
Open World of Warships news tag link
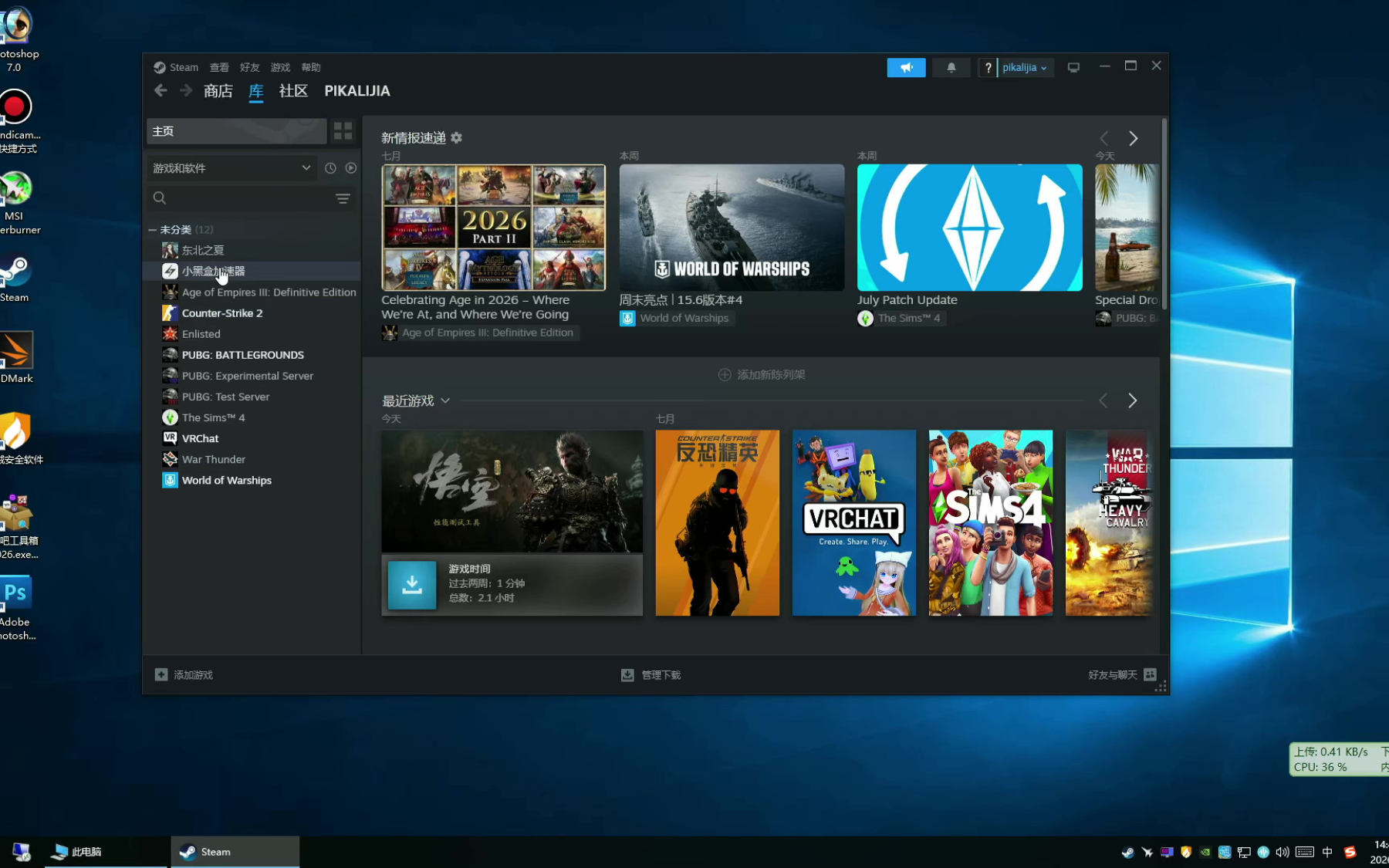676,318
